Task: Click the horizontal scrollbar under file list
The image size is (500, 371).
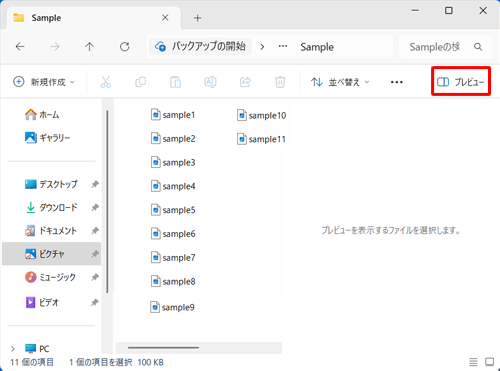Action: (163, 348)
